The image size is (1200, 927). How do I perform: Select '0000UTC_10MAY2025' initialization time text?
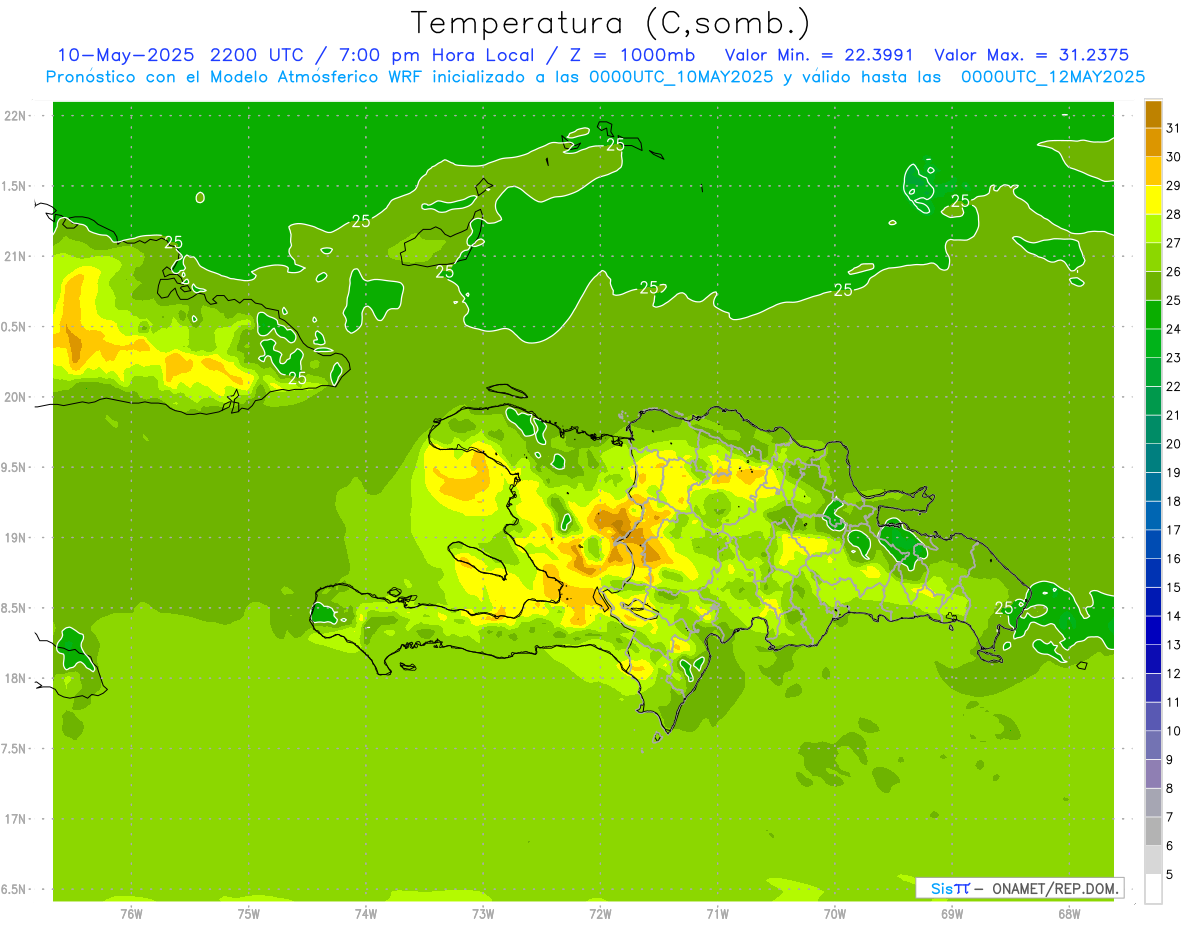tap(682, 77)
